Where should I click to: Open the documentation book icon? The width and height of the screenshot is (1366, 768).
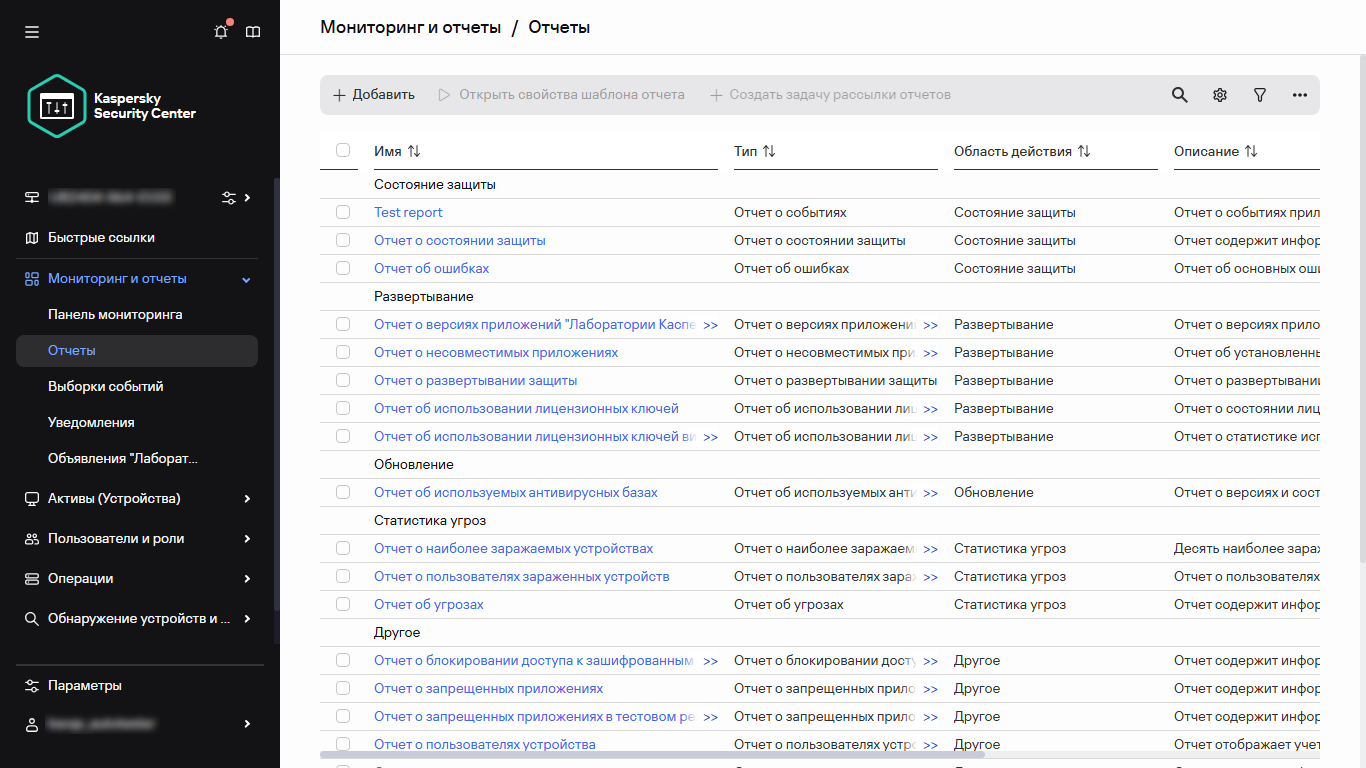253,32
